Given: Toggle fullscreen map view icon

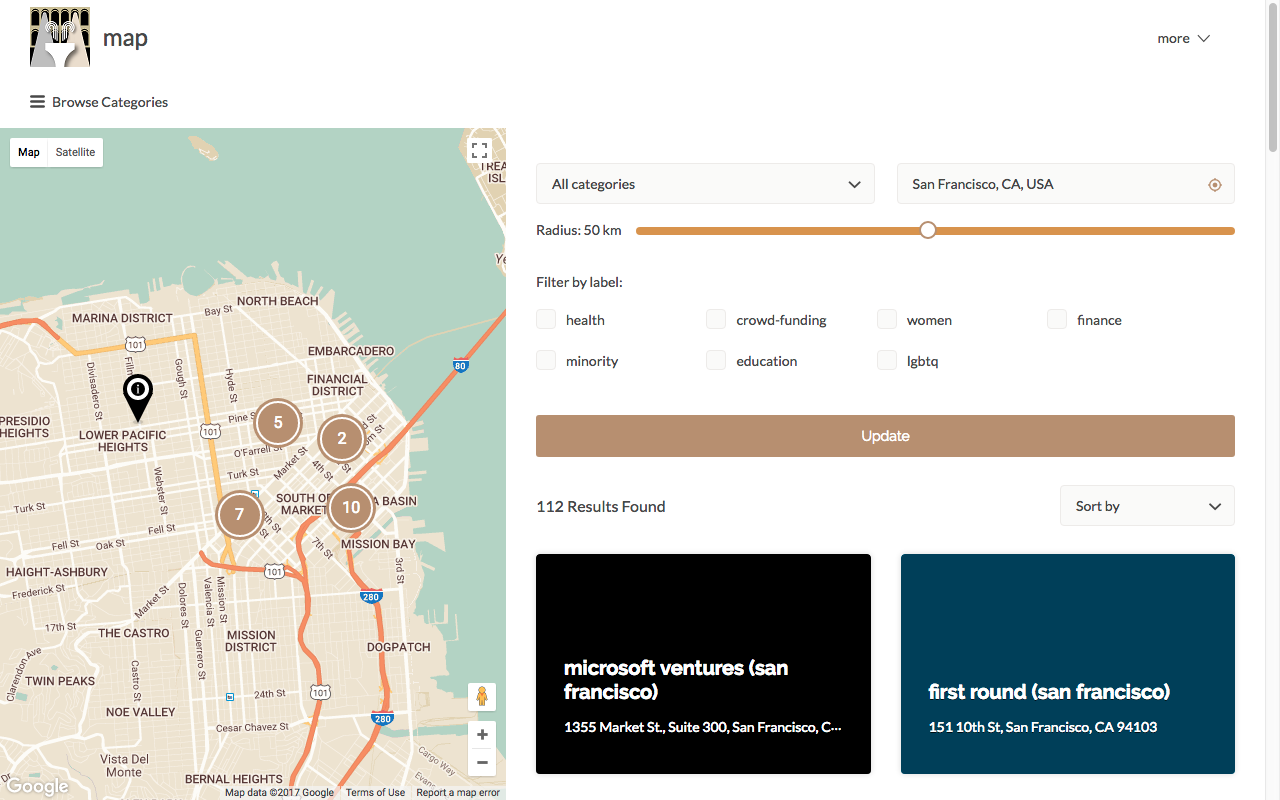Looking at the screenshot, I should [x=480, y=151].
